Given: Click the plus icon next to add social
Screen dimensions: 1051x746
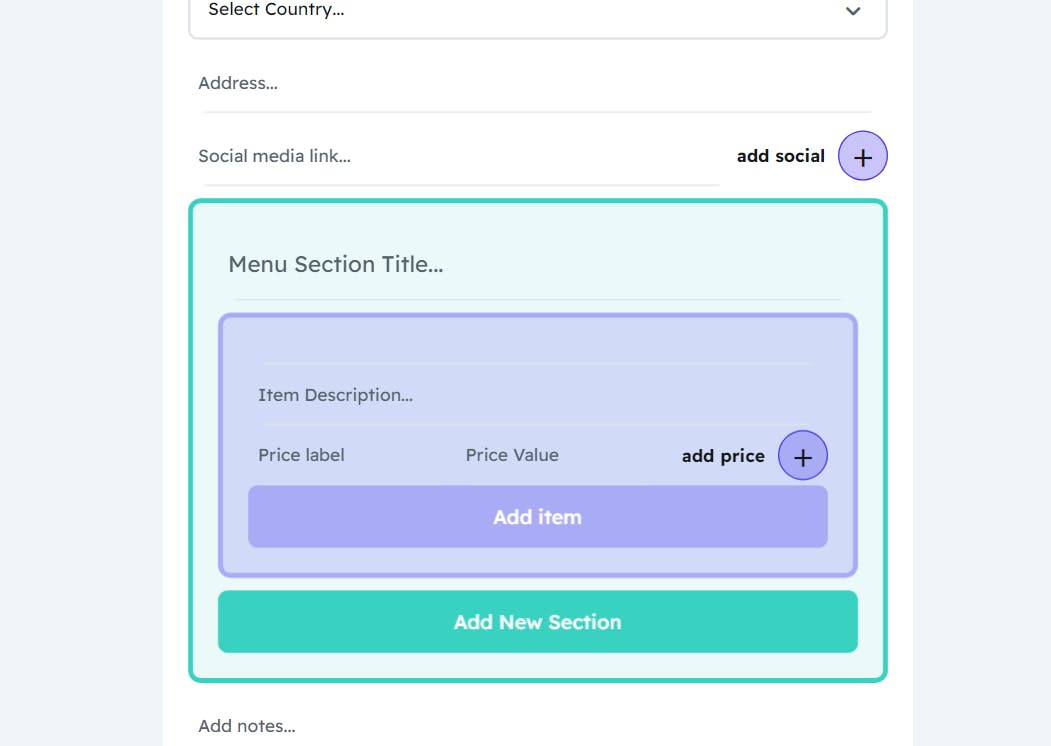Looking at the screenshot, I should (862, 156).
